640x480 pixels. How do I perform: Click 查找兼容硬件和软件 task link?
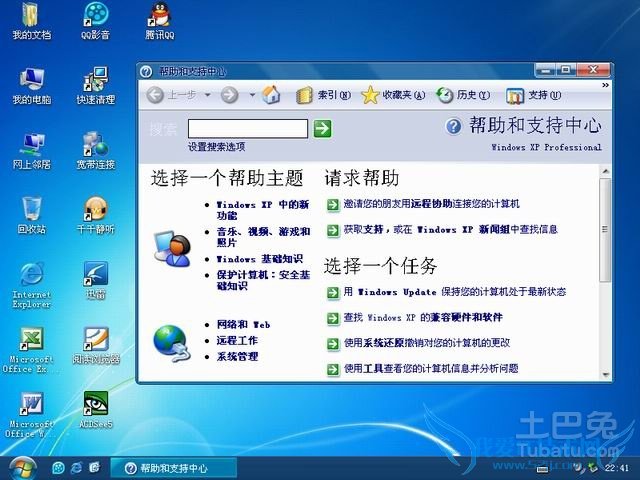click(423, 317)
